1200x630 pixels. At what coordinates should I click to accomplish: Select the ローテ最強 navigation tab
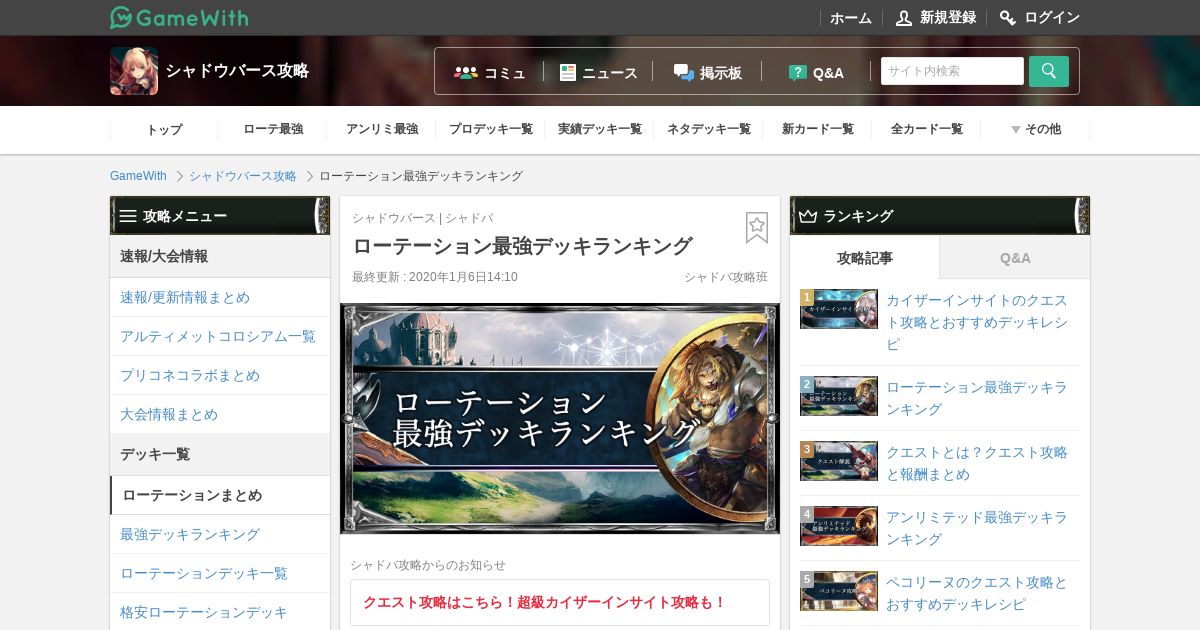pyautogui.click(x=273, y=129)
